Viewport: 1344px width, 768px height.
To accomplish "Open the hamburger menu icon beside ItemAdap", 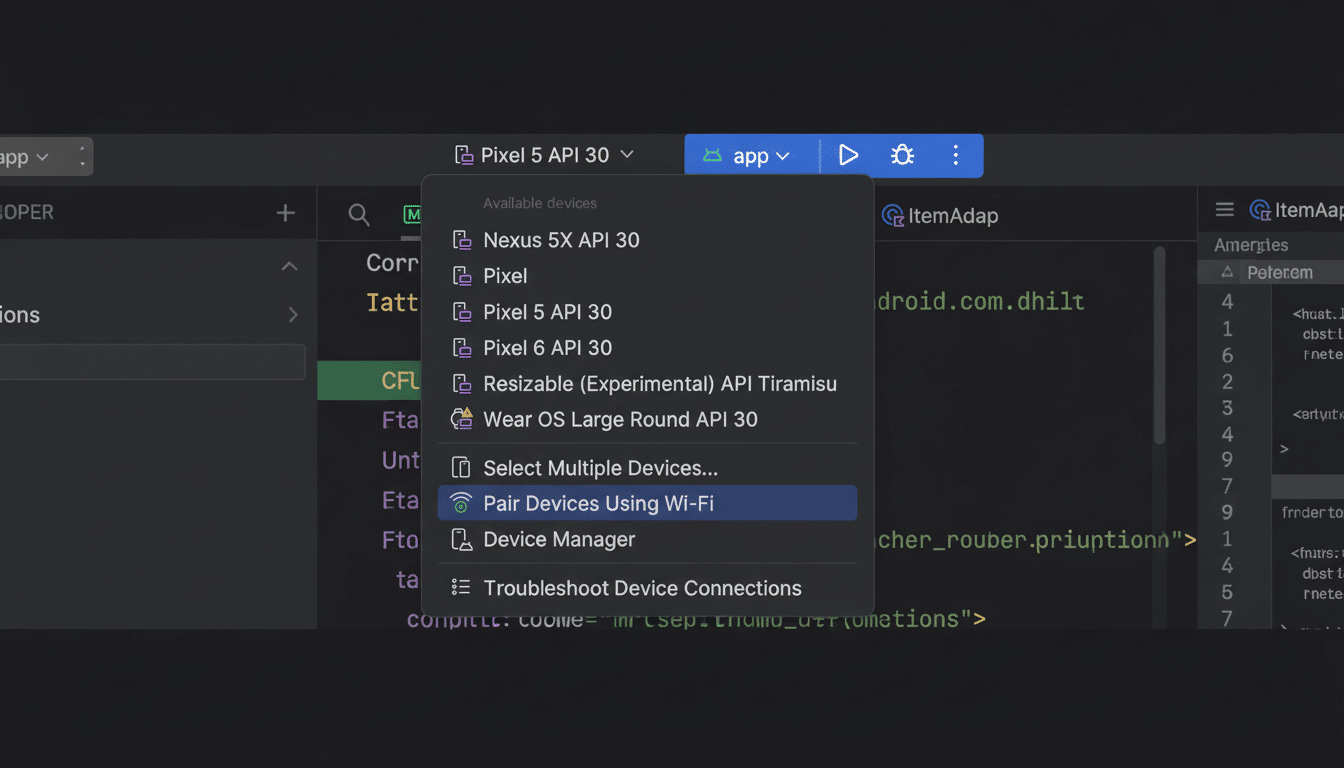I will point(1224,209).
